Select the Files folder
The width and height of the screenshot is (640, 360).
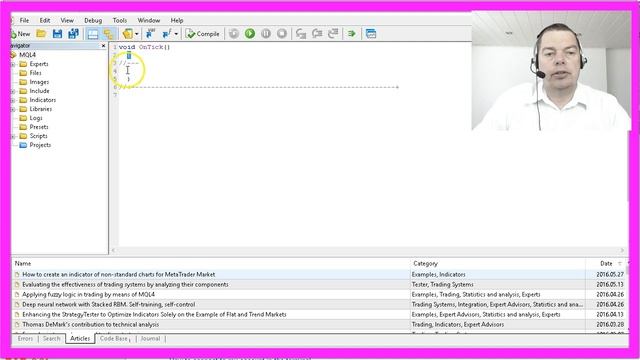tap(36, 73)
